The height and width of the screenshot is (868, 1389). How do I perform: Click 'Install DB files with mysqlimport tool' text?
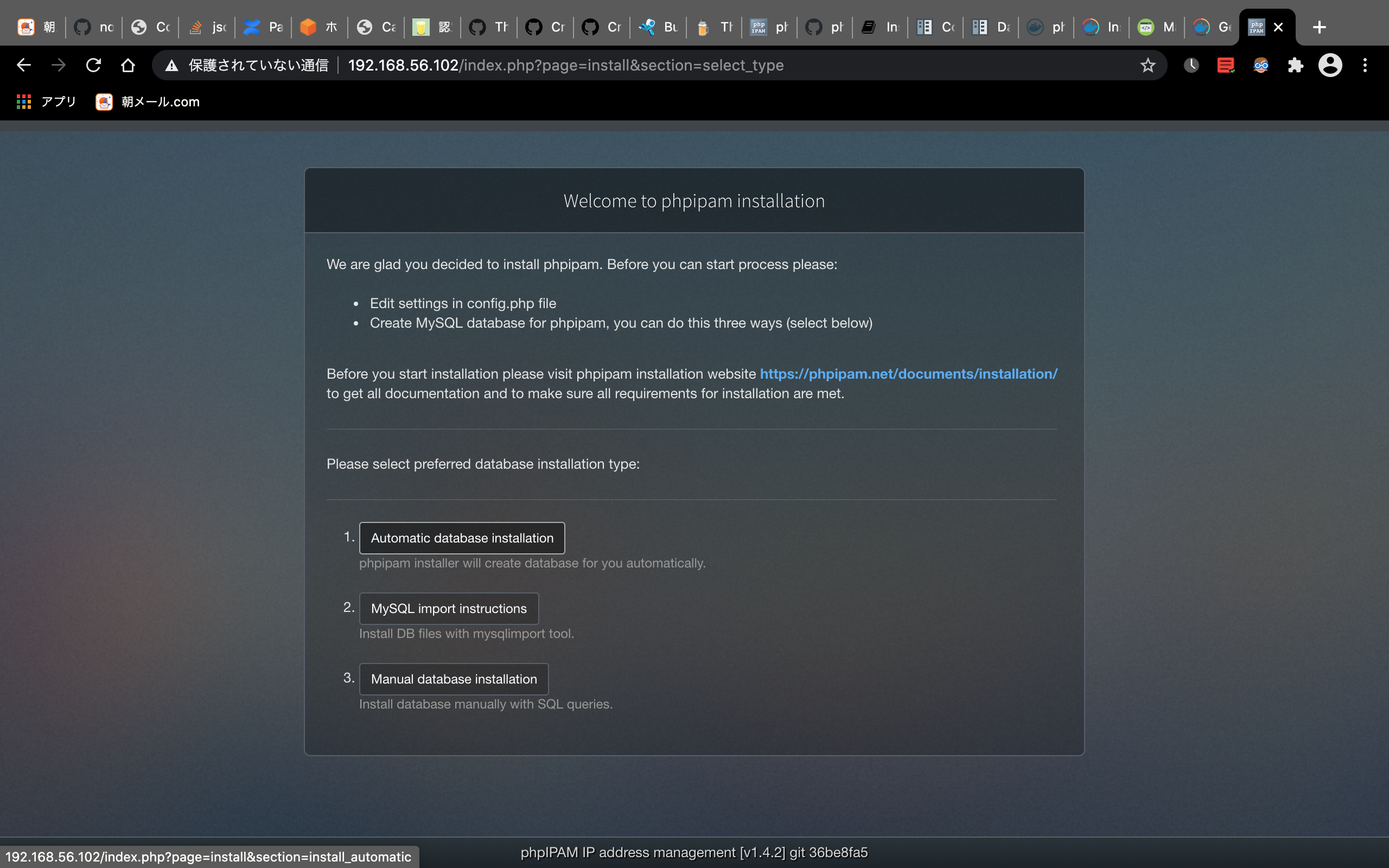point(466,634)
